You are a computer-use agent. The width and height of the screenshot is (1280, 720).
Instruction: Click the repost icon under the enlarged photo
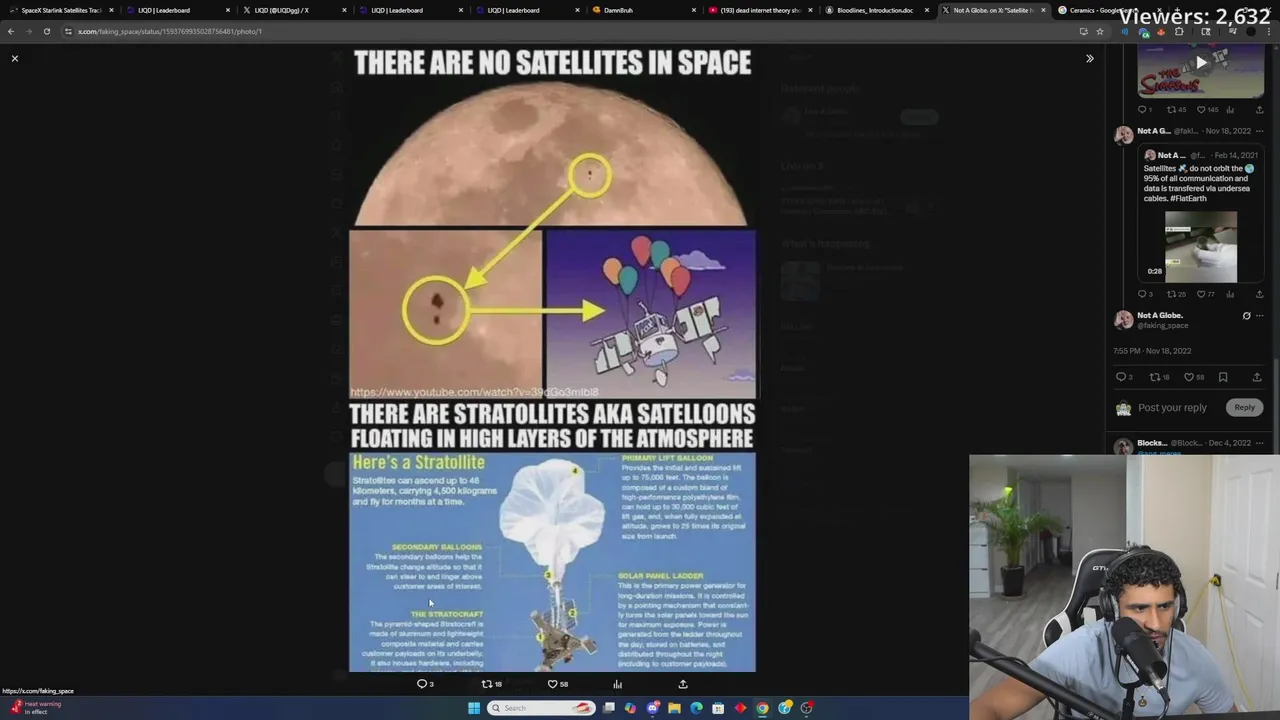pyautogui.click(x=487, y=684)
